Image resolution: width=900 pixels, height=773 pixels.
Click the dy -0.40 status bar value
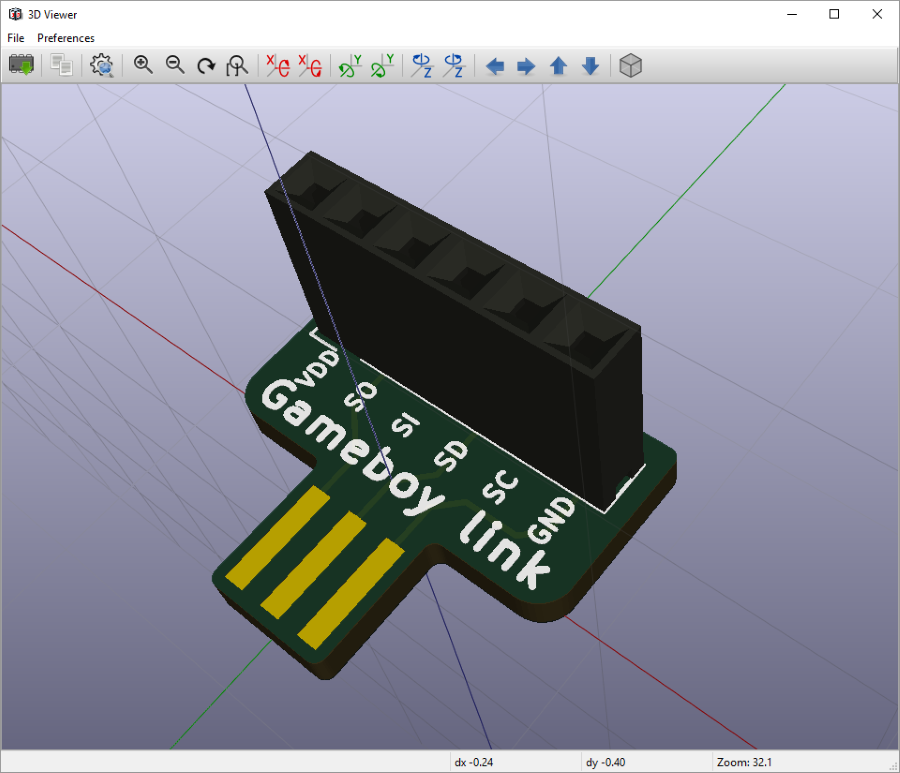606,762
